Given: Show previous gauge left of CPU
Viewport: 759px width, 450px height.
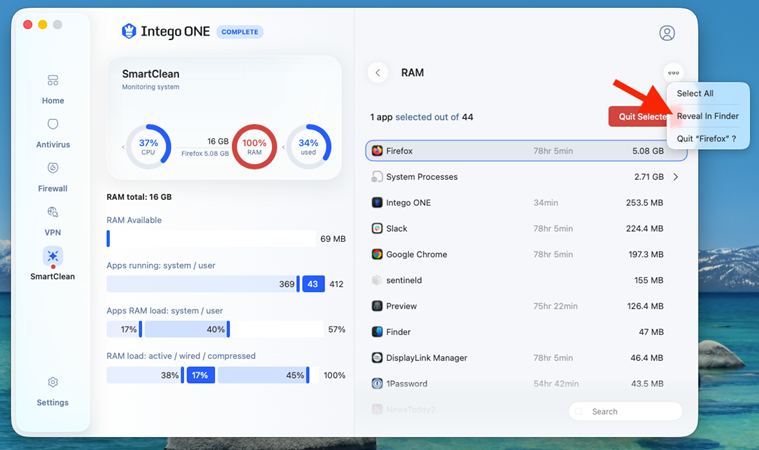Looking at the screenshot, I should point(123,147).
